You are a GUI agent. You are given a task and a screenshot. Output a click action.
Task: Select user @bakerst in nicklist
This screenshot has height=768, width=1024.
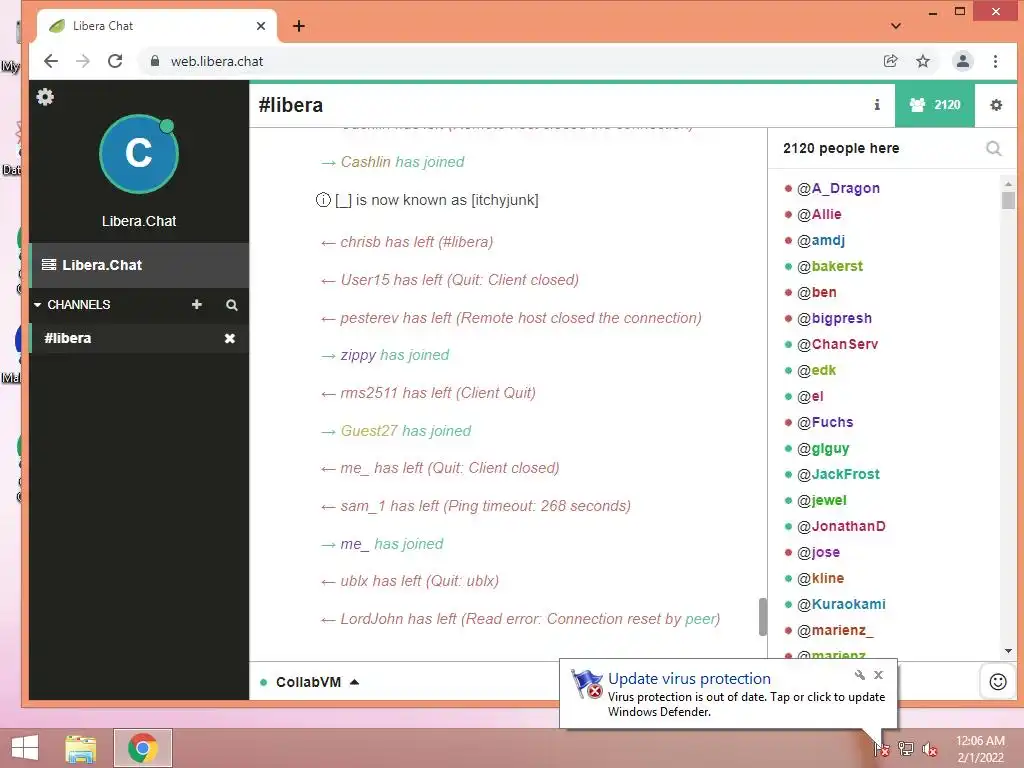click(x=829, y=266)
